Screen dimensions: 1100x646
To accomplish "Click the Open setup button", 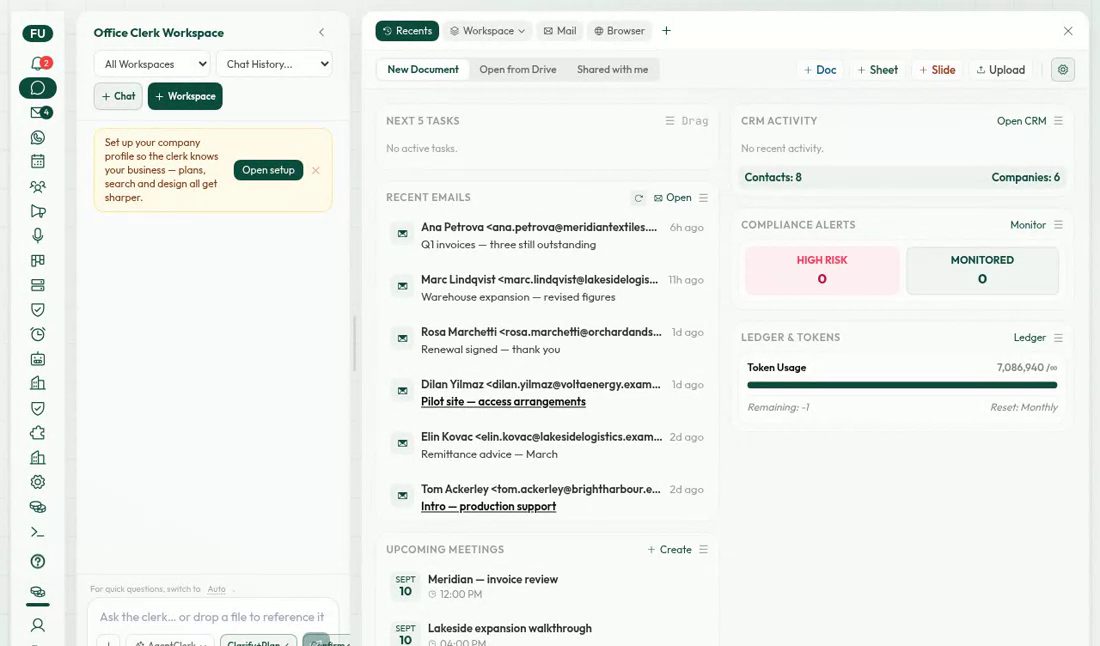I will point(268,170).
